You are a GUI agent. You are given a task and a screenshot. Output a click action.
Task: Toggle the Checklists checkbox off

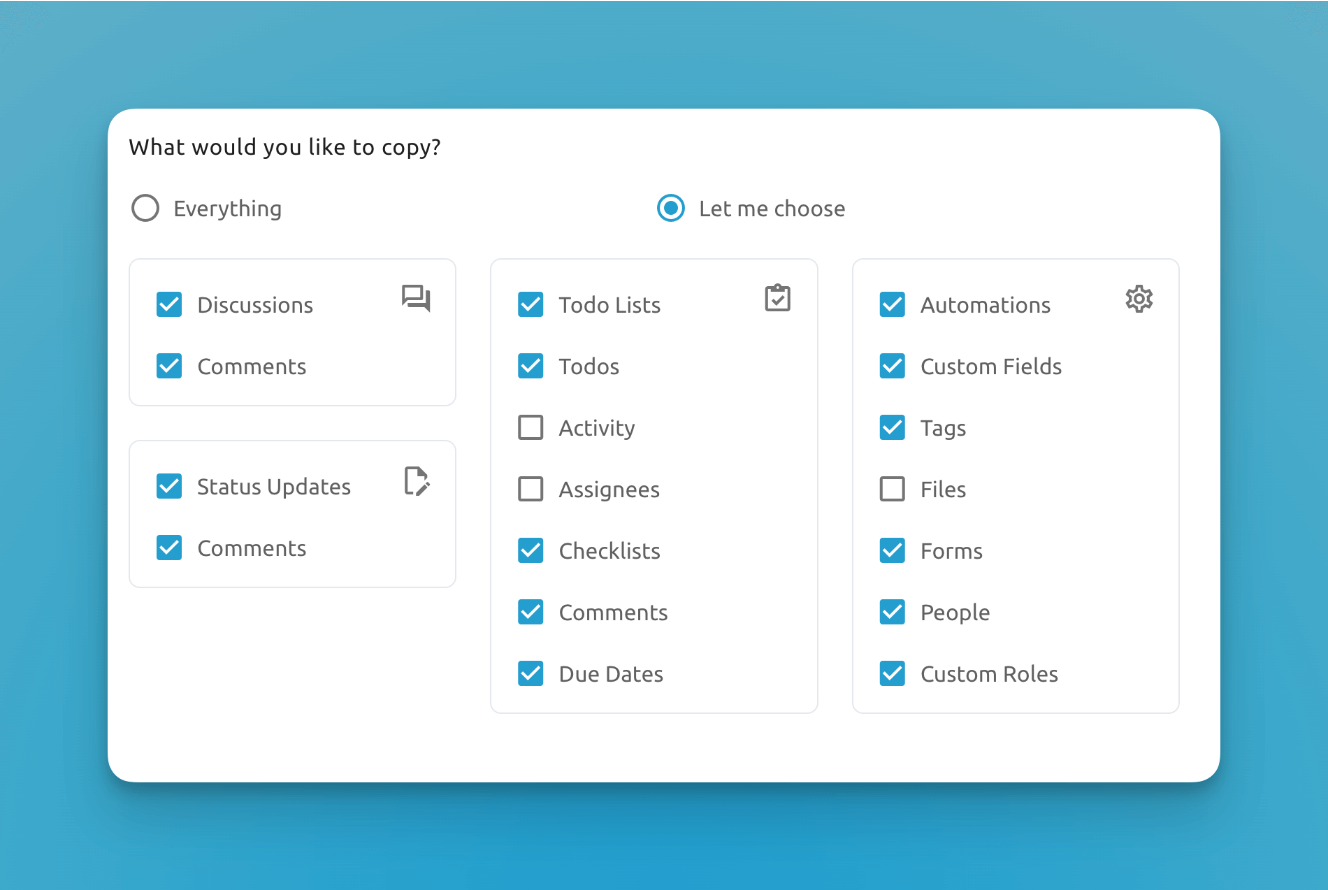tap(531, 551)
